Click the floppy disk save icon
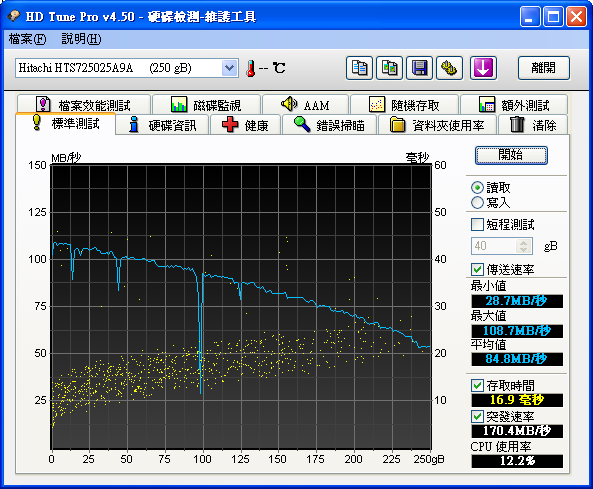Viewport: 593px width, 489px height. (419, 68)
